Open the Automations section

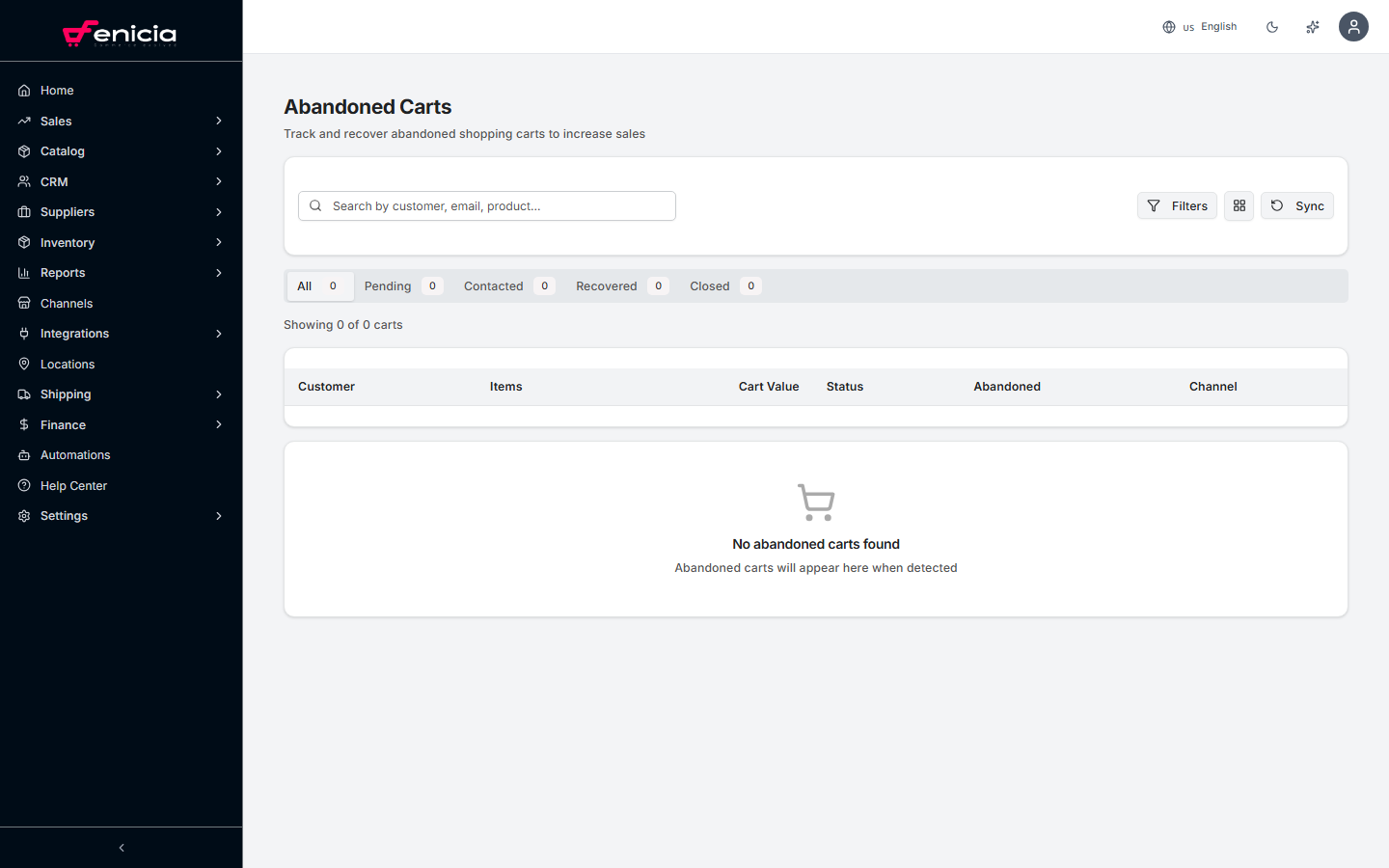pos(73,454)
